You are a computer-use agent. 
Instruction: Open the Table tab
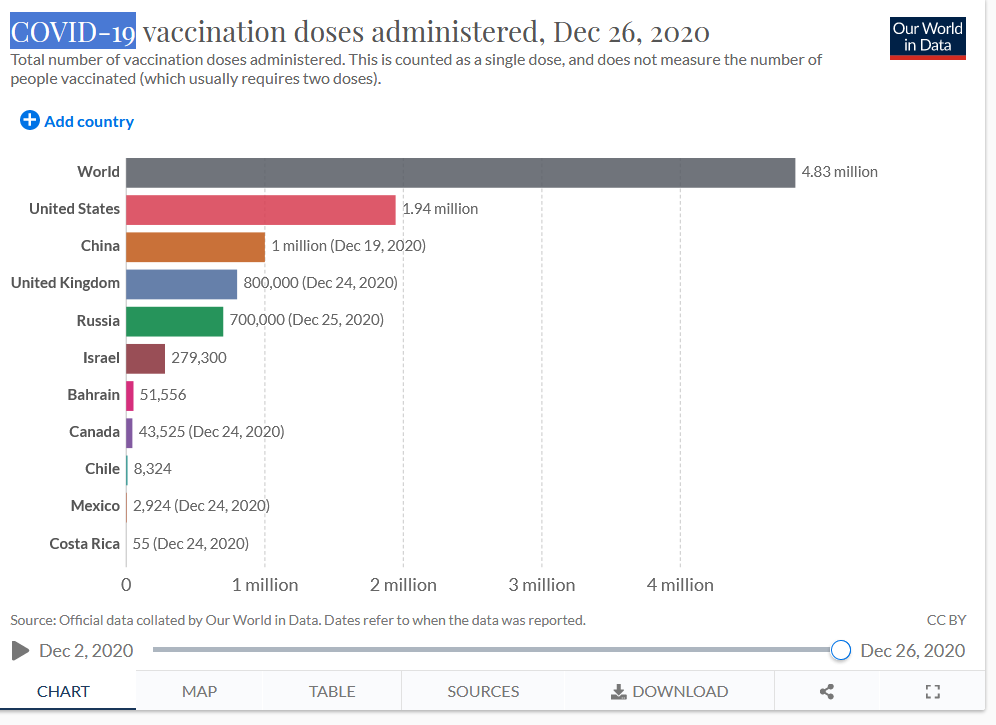[x=332, y=691]
